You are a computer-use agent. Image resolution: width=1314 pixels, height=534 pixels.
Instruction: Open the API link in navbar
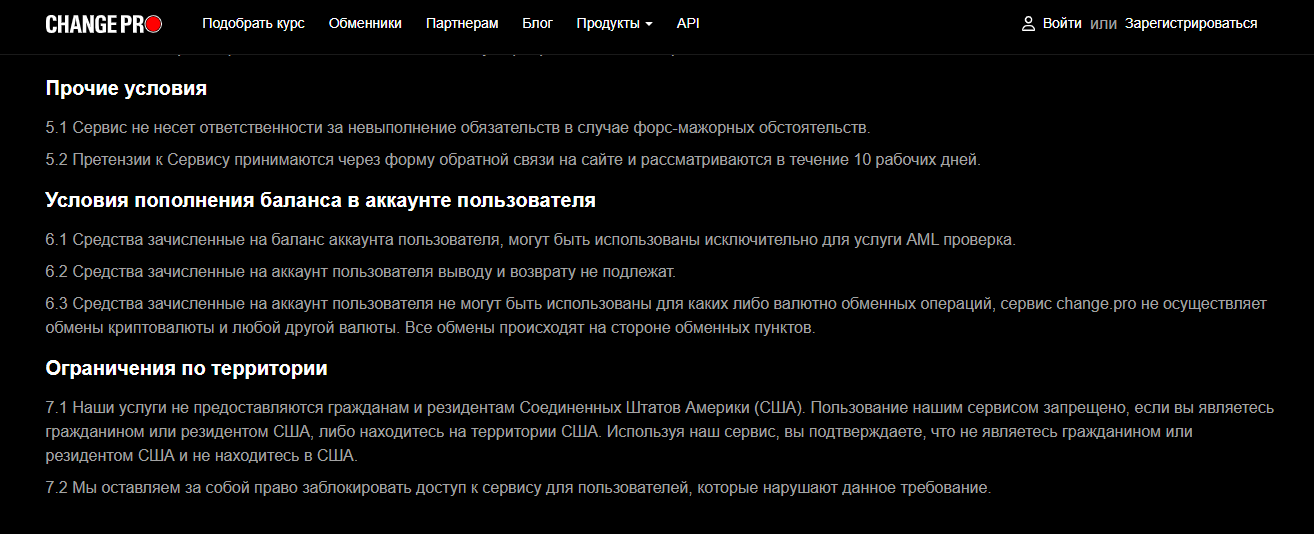point(688,24)
